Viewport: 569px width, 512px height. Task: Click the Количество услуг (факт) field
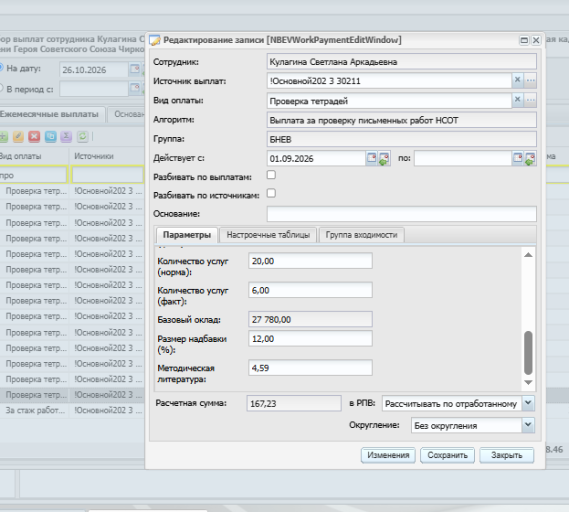tap(310, 290)
